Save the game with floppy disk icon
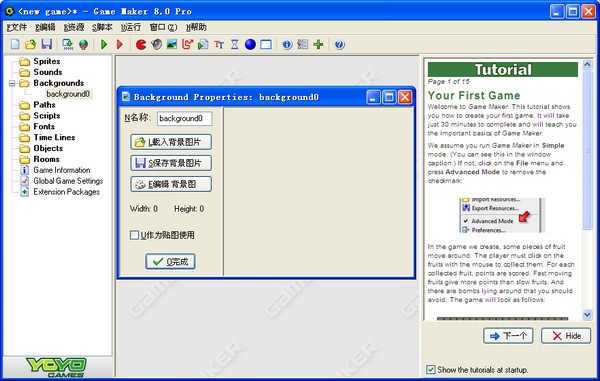 [47, 44]
